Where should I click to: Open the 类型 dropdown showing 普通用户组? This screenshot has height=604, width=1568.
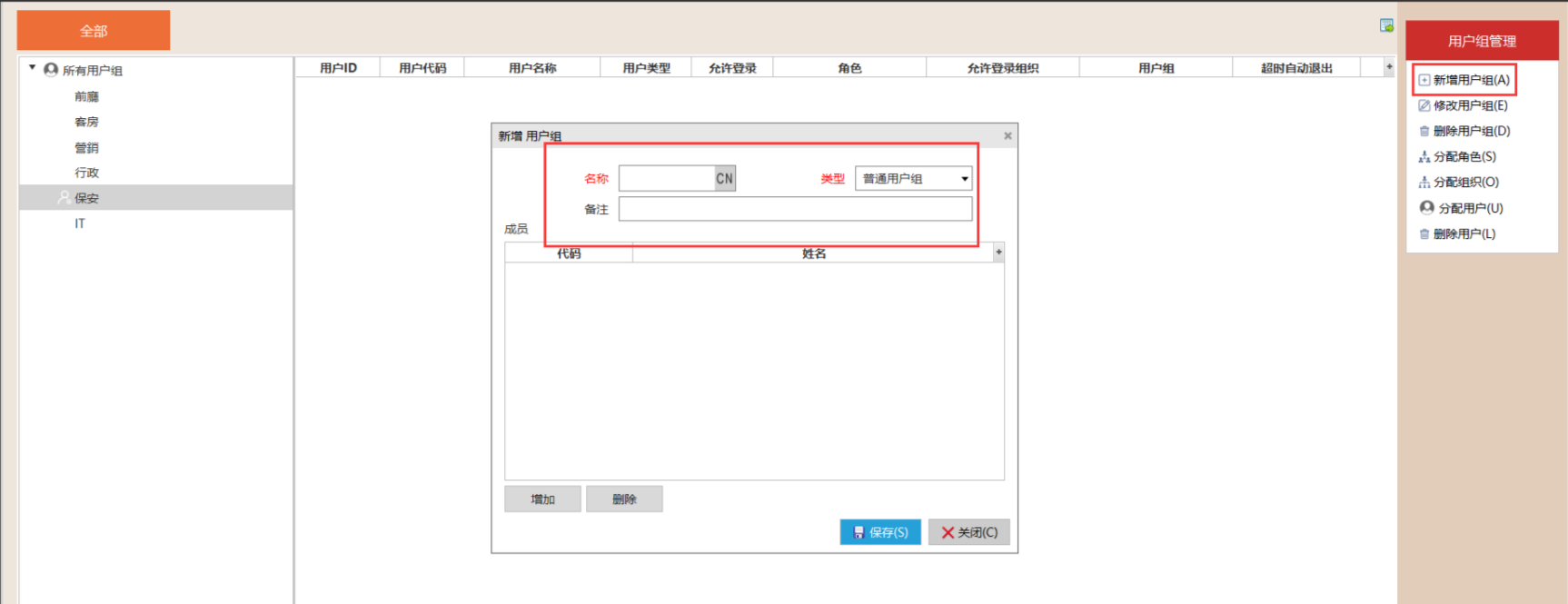tap(913, 178)
